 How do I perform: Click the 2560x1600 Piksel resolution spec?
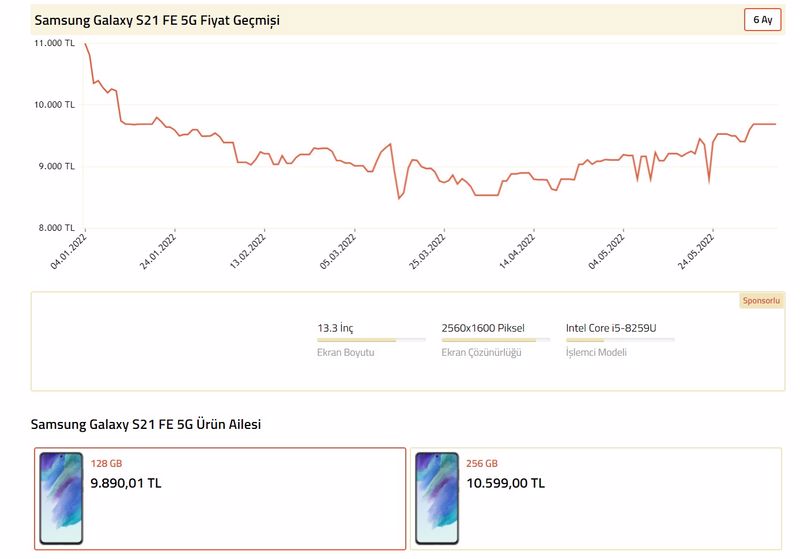483,328
